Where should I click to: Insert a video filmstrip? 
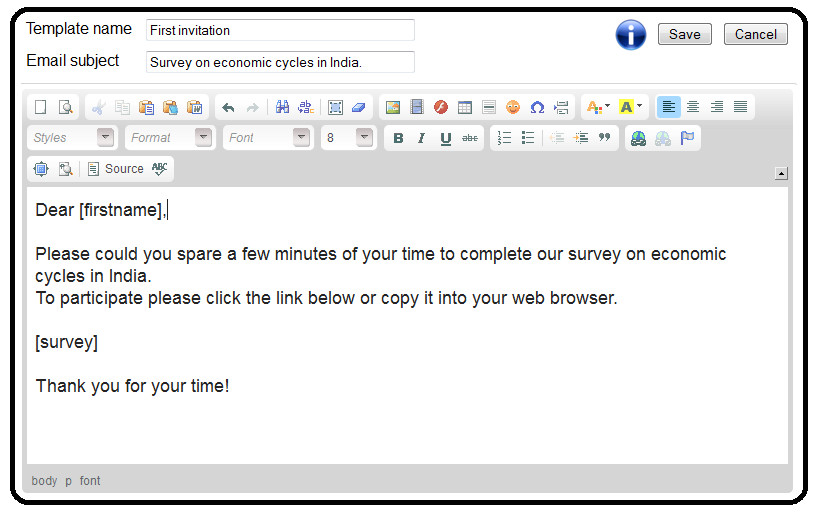coord(417,107)
